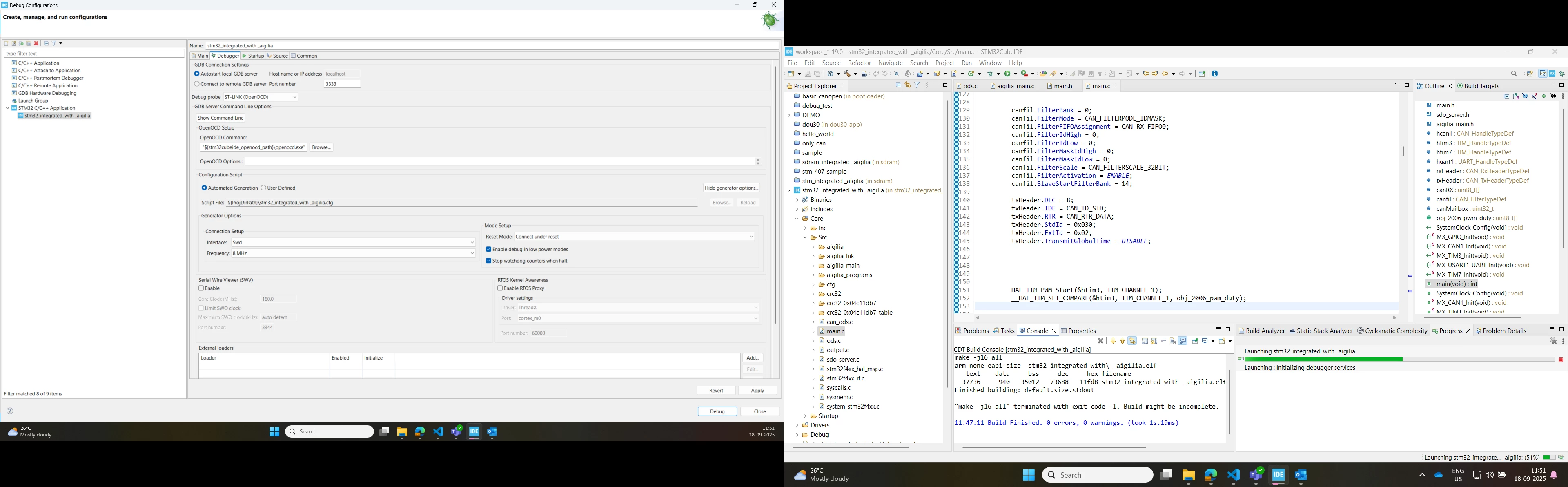This screenshot has width=1568, height=487.
Task: Click Collapse All icon in Debug Configurations toolbar
Action: pyautogui.click(x=46, y=44)
